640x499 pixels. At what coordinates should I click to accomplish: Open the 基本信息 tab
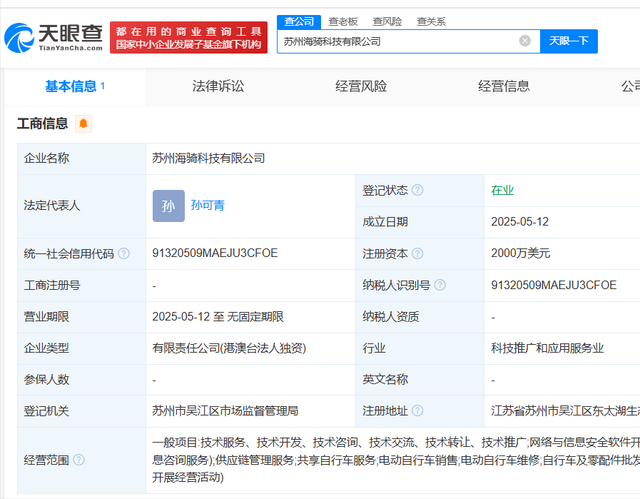[75, 86]
